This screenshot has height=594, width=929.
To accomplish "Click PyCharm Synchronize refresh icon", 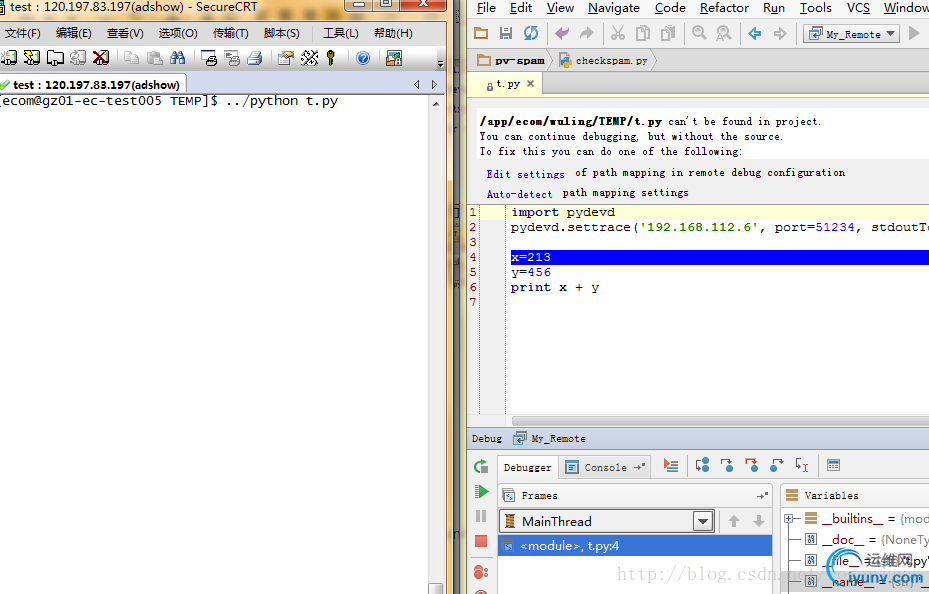I will click(531, 33).
